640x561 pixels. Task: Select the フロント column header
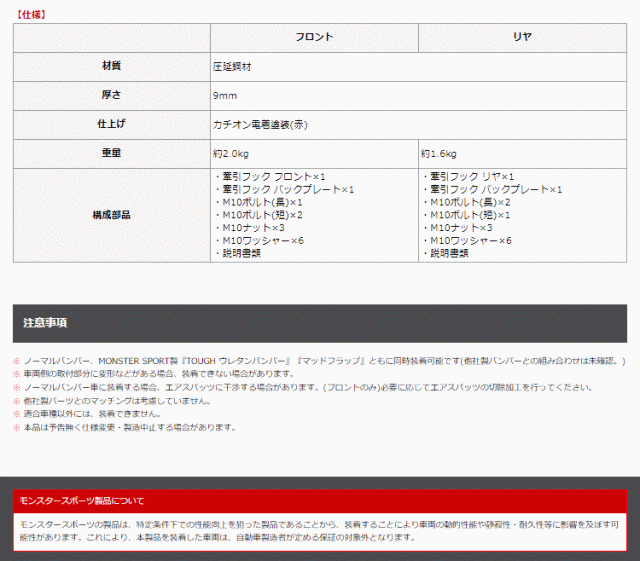pos(314,37)
